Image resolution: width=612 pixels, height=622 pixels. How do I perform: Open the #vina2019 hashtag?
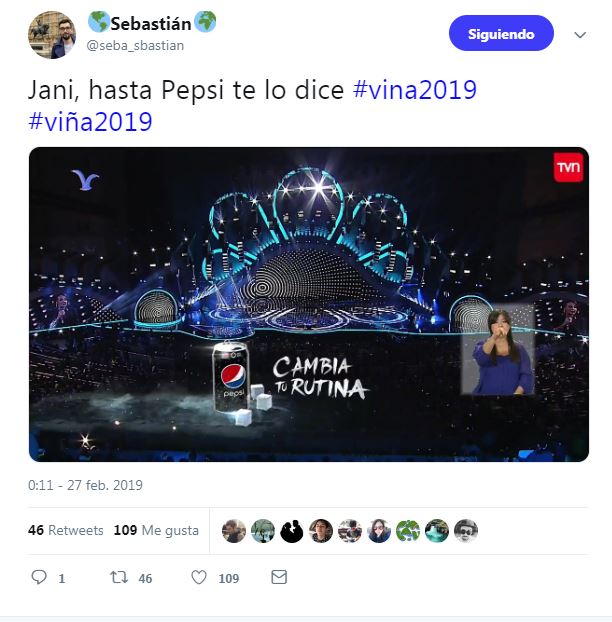[415, 90]
